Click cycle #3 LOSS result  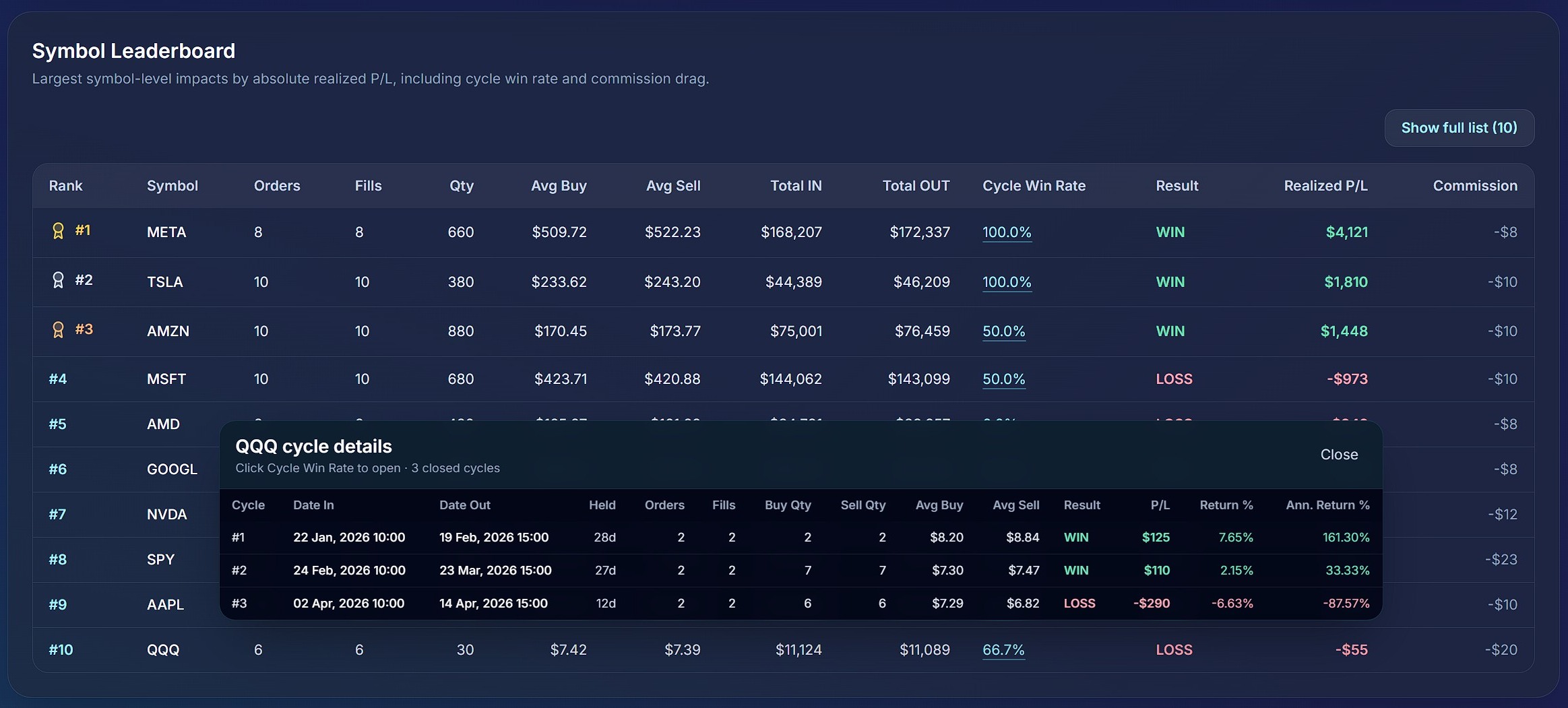pyautogui.click(x=1079, y=604)
